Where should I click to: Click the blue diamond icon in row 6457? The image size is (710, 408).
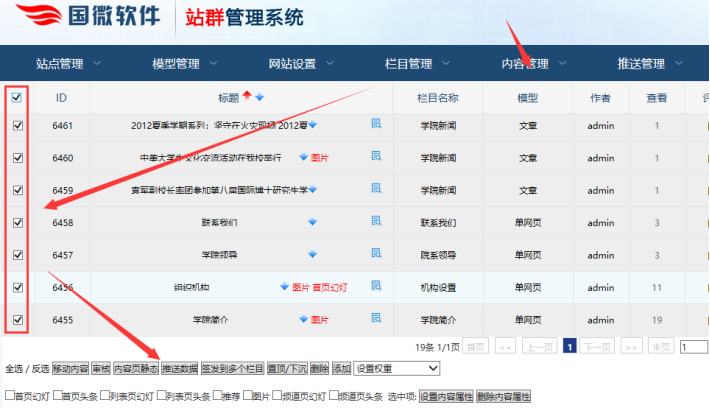click(313, 255)
